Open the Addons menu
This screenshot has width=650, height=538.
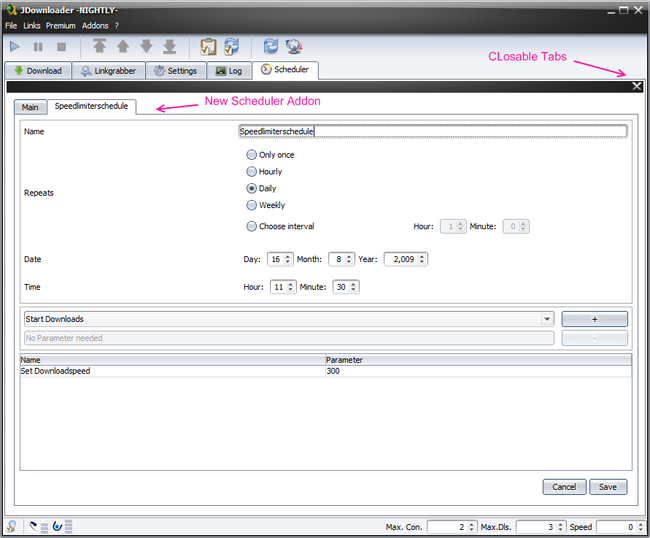click(x=95, y=26)
